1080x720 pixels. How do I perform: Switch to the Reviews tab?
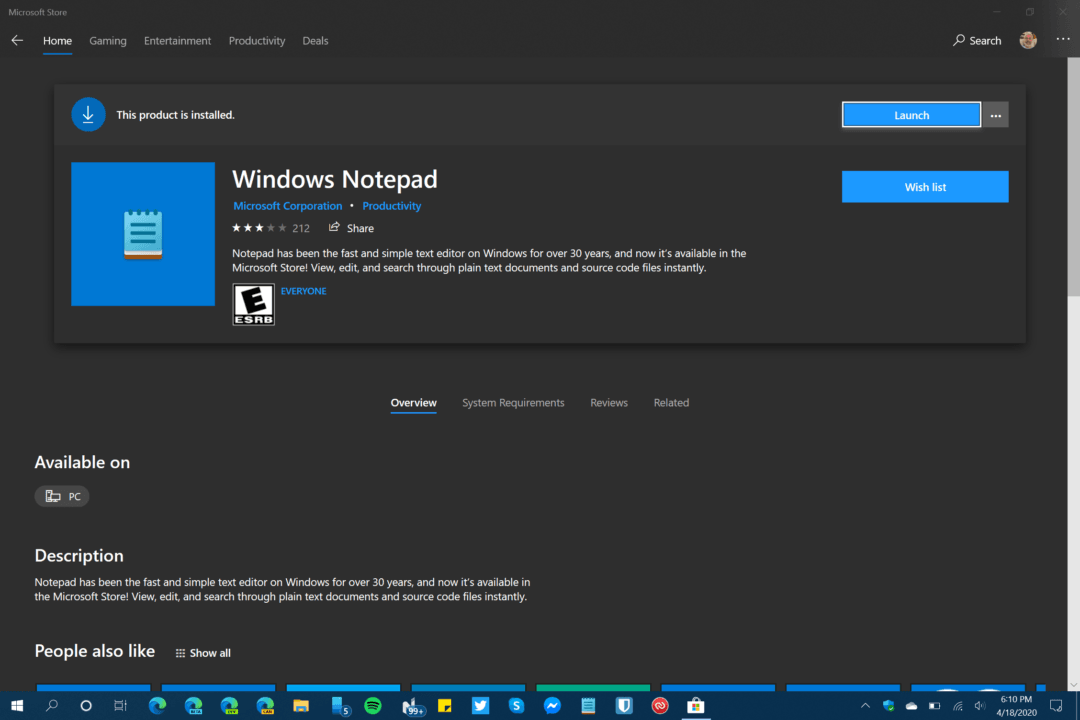point(608,402)
